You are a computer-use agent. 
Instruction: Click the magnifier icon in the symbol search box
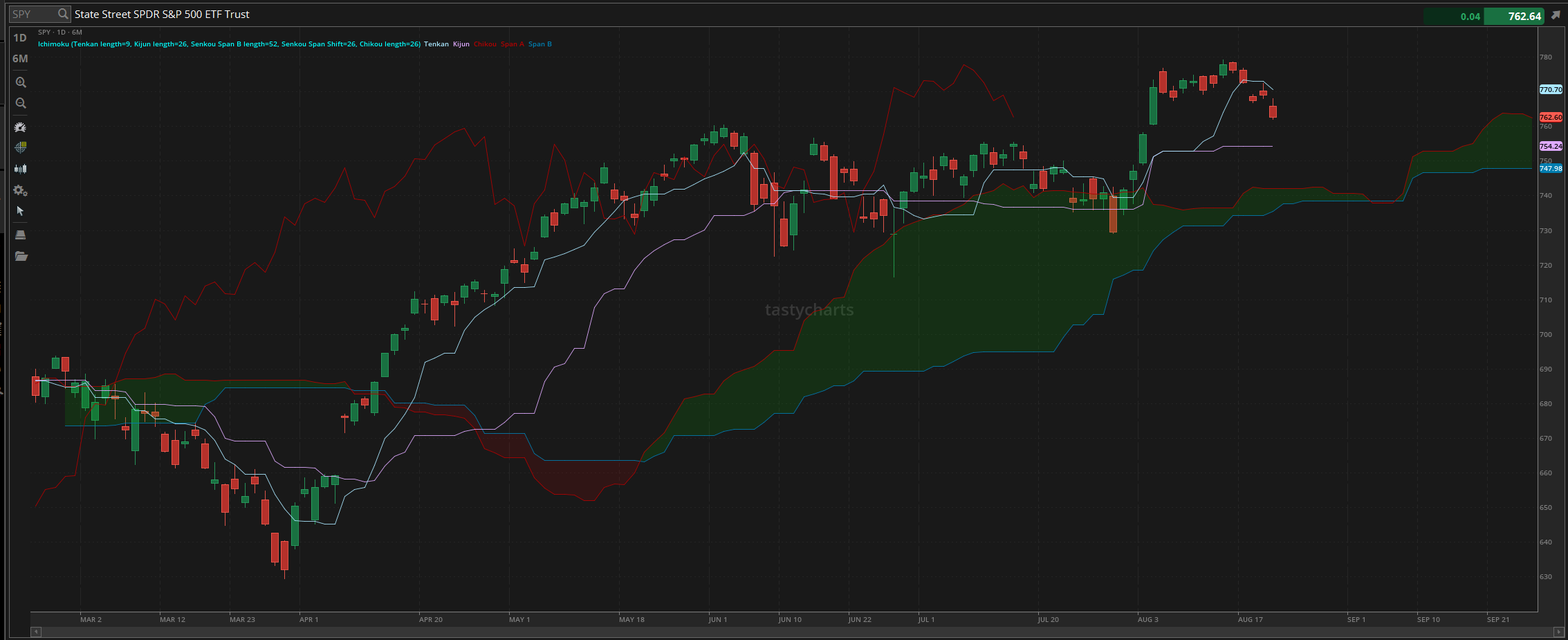(x=63, y=14)
